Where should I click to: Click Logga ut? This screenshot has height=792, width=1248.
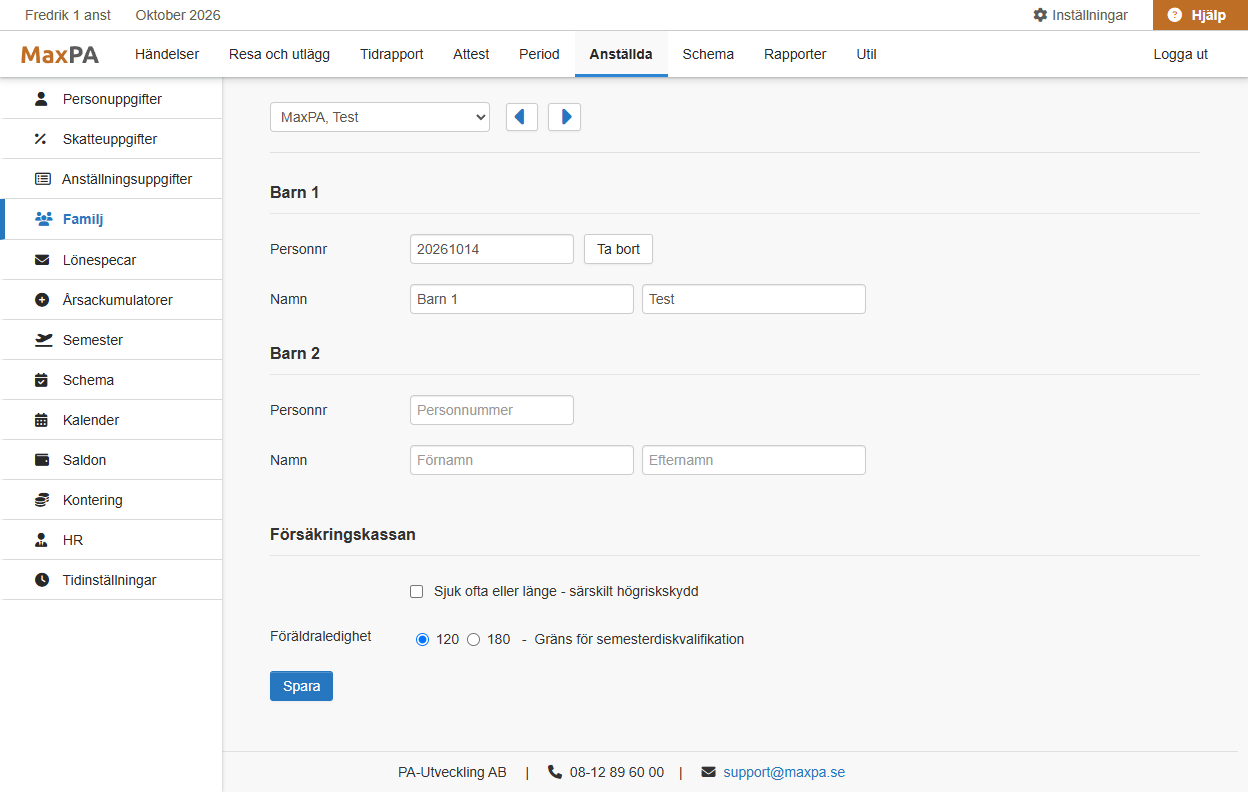pyautogui.click(x=1181, y=54)
